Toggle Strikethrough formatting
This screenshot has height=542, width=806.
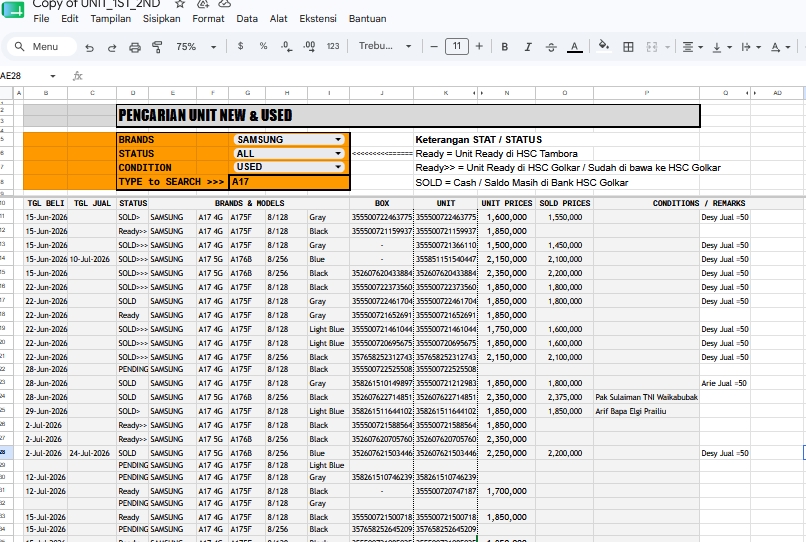click(x=551, y=47)
